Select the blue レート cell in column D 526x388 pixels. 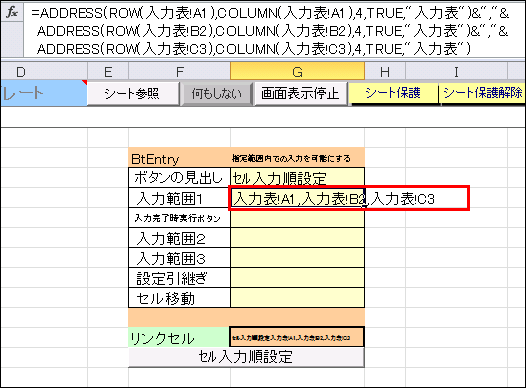point(44,93)
